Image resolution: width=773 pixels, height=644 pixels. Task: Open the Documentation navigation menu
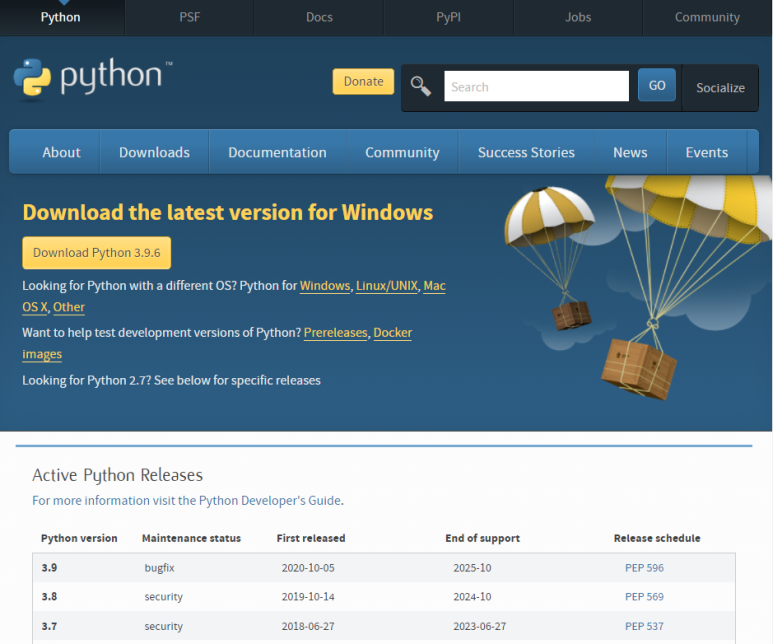(x=277, y=152)
